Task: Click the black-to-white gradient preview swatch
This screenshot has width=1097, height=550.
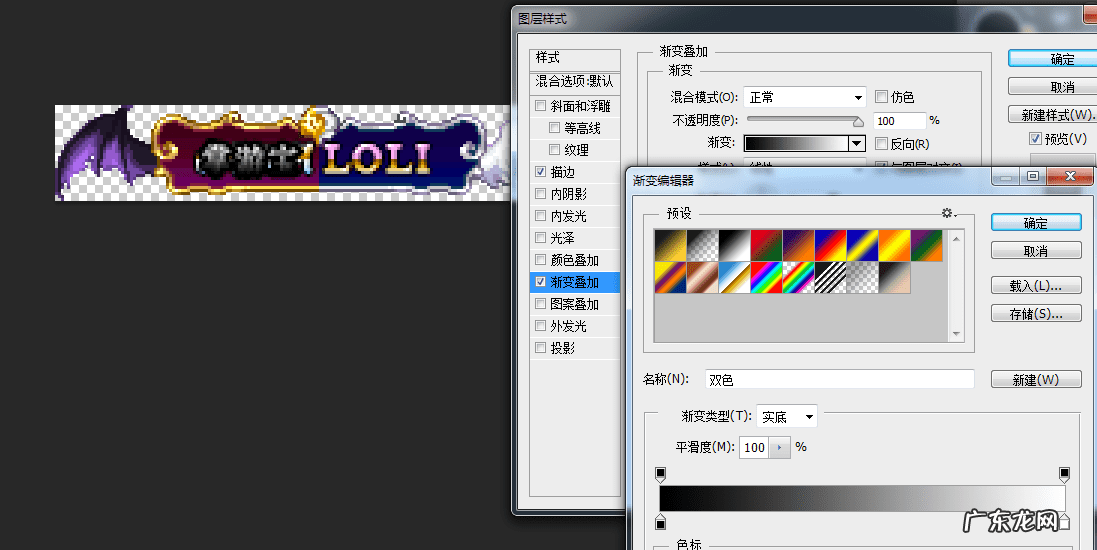Action: click(x=796, y=143)
